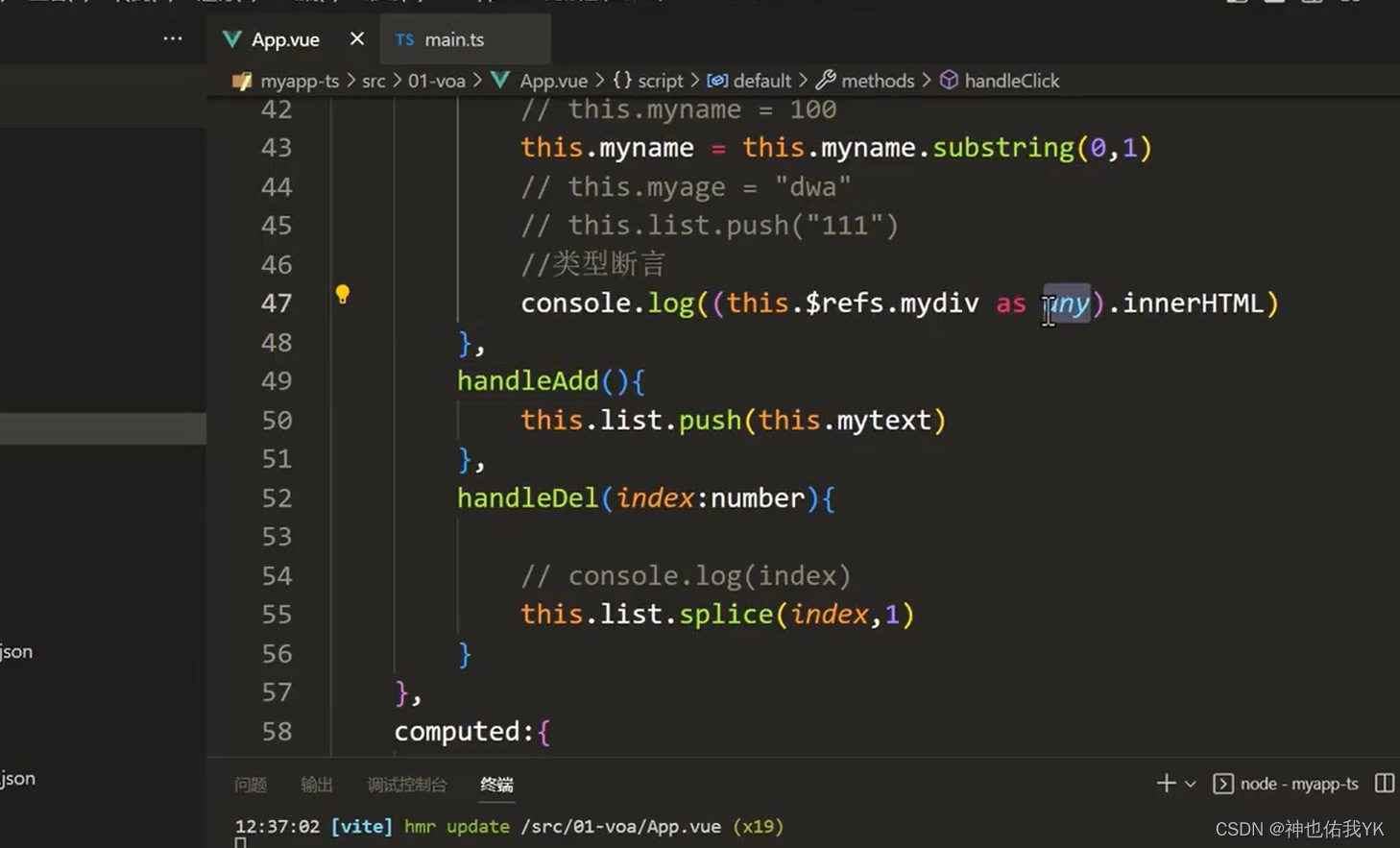Click the Vue logo icon in breadcrumb
Image resolution: width=1400 pixels, height=848 pixels.
click(500, 80)
